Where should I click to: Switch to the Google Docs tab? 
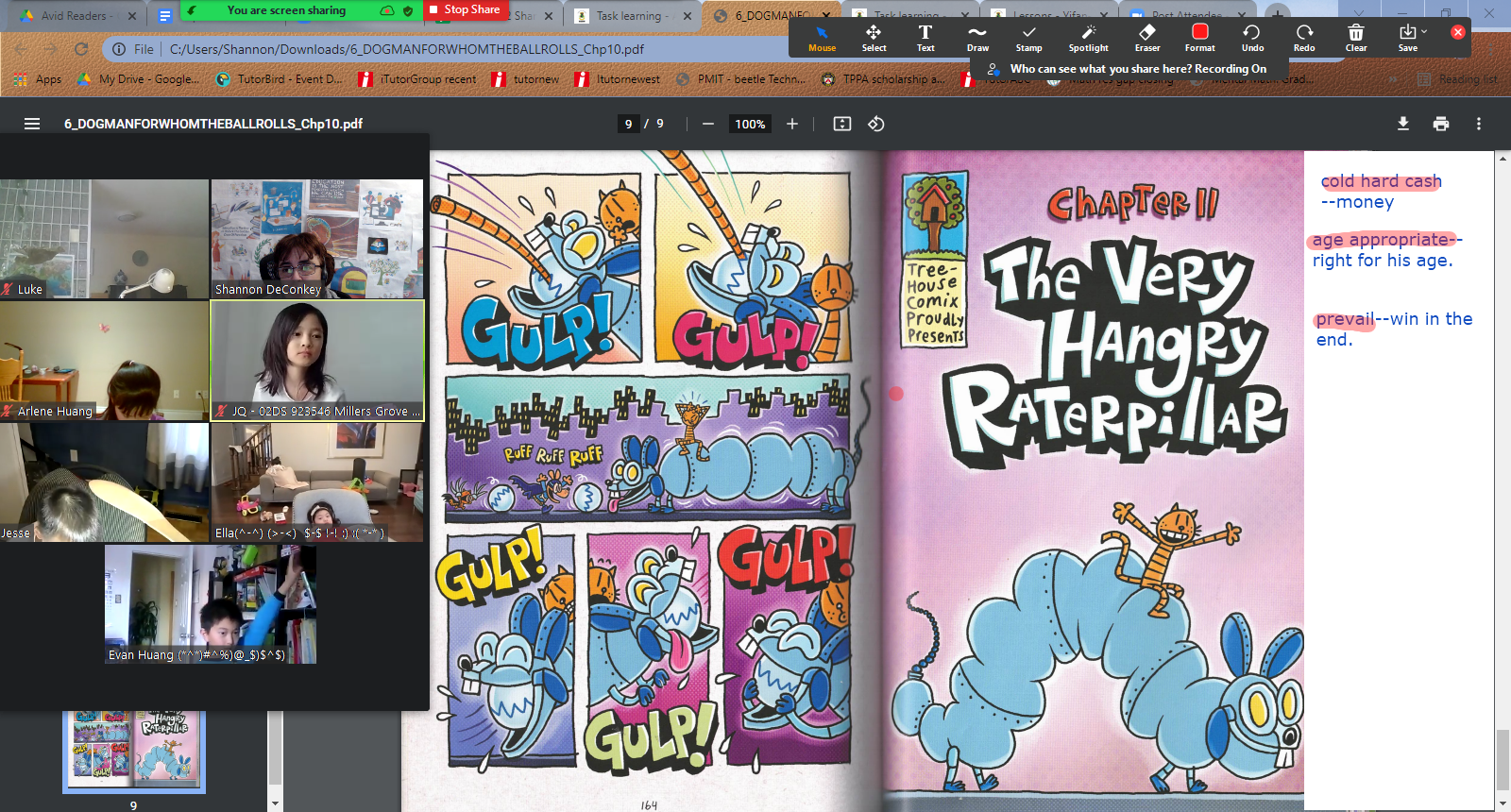point(164,16)
